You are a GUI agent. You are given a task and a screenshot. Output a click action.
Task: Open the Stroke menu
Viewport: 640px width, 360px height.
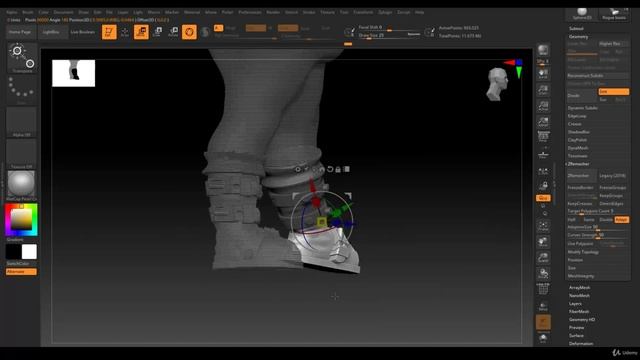(x=309, y=12)
